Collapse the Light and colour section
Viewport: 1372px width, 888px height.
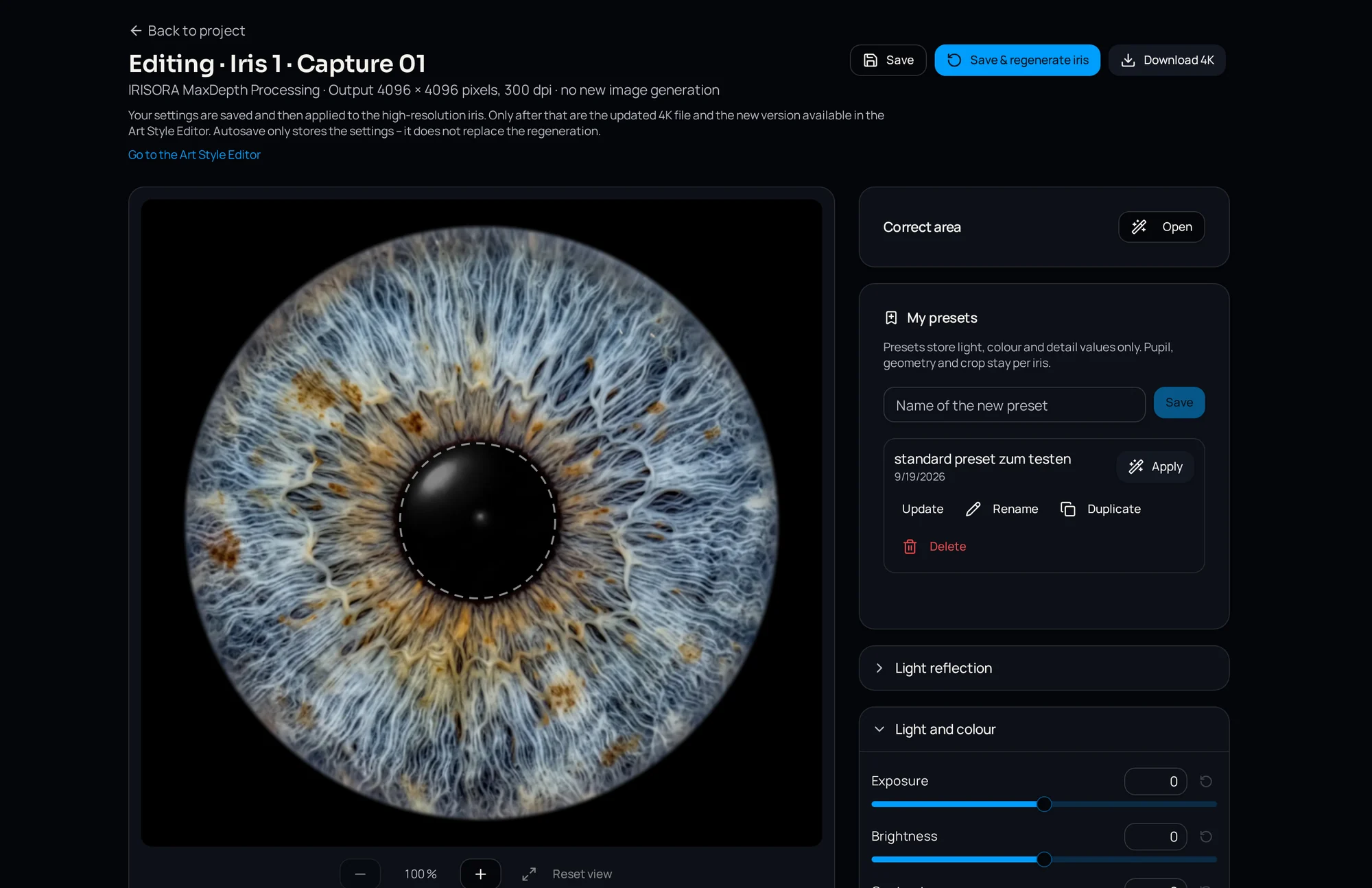coord(1043,730)
